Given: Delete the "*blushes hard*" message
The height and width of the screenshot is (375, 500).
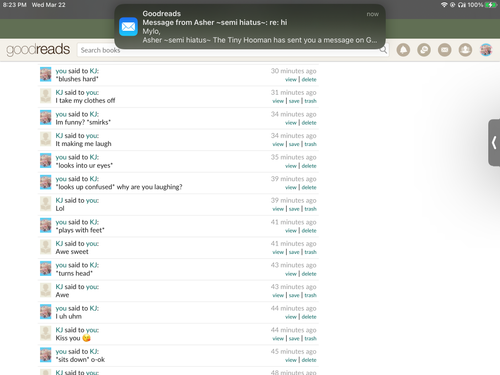Looking at the screenshot, I should click(309, 79).
